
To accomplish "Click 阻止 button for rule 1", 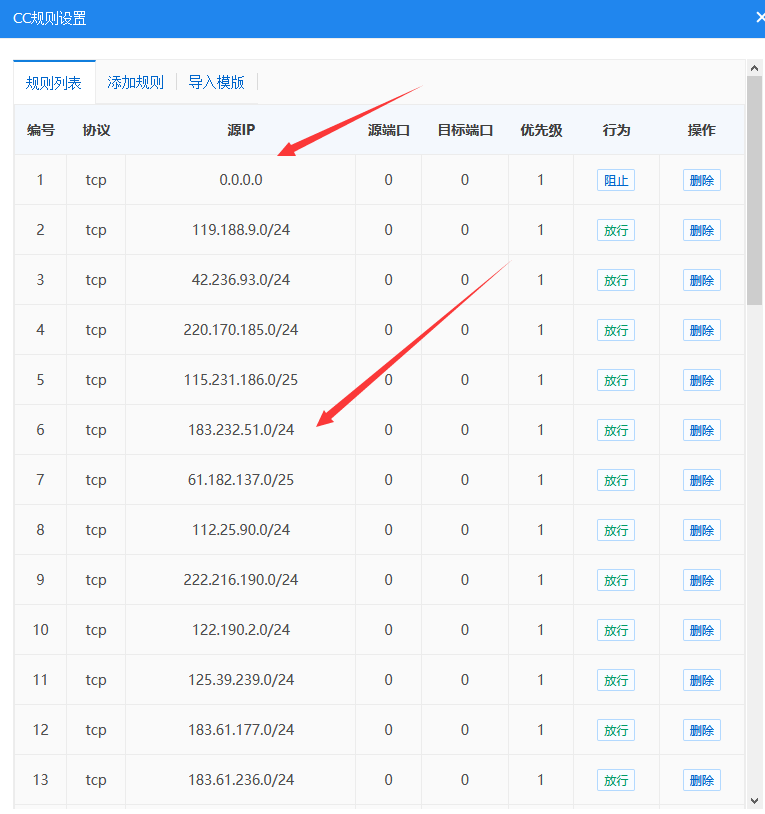I will tap(616, 181).
